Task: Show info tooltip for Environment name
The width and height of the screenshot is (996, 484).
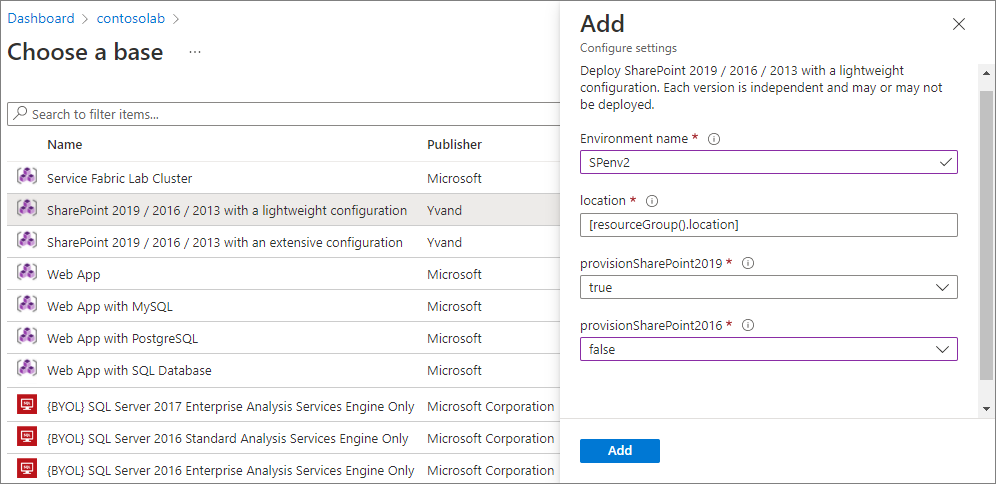Action: point(713,139)
